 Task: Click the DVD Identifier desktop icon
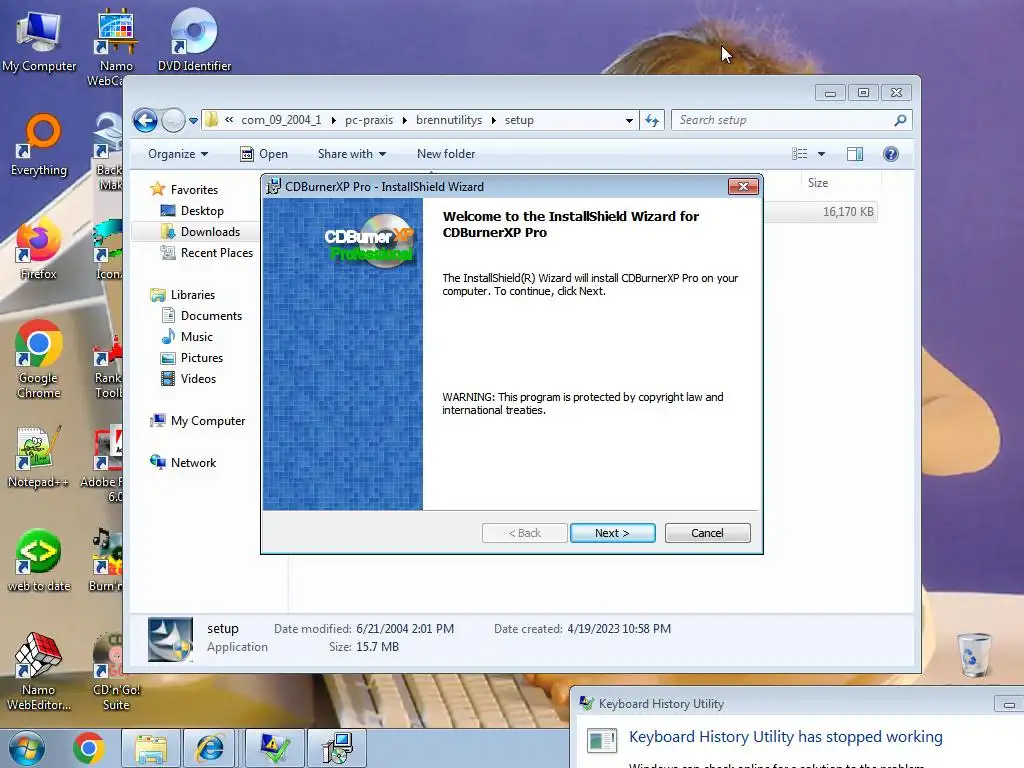(194, 39)
